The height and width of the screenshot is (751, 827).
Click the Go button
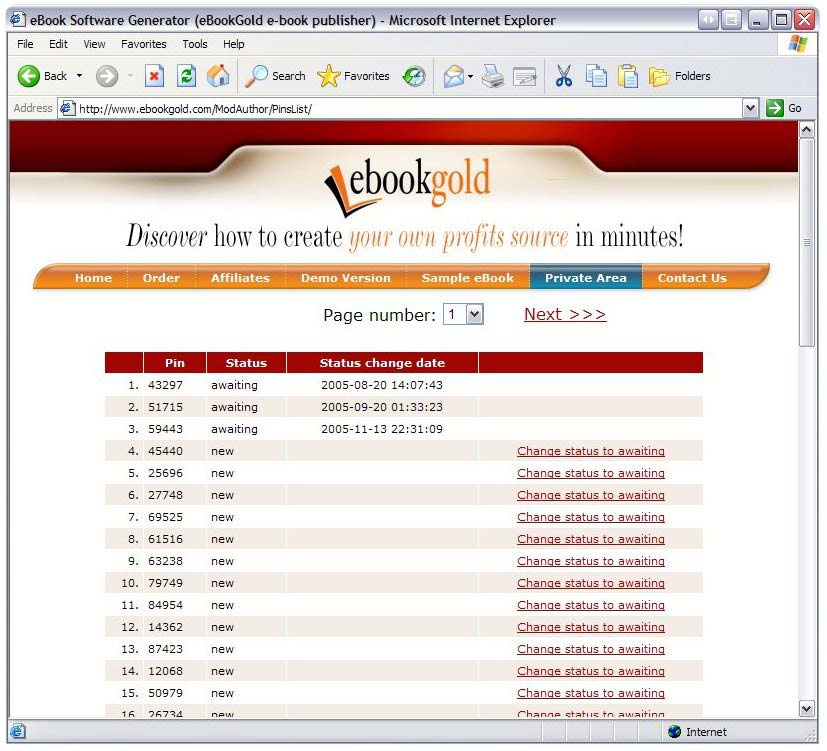pos(784,108)
